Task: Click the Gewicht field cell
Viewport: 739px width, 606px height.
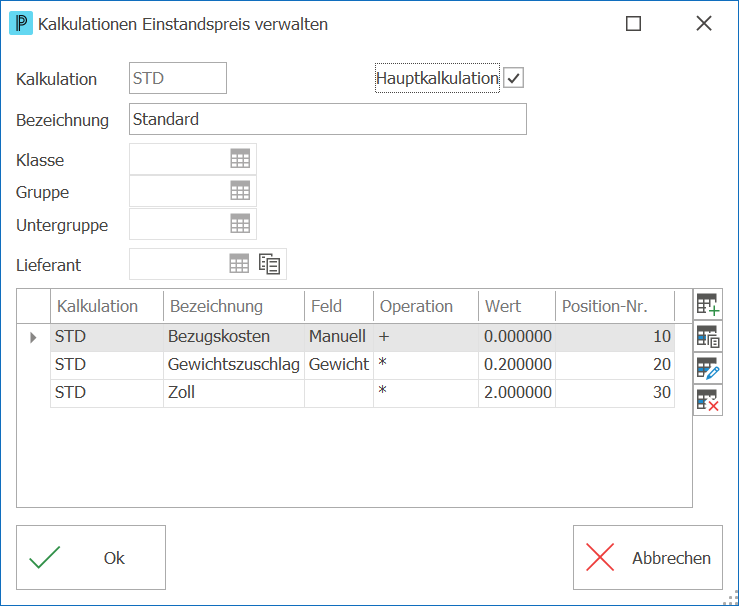Action: (339, 365)
